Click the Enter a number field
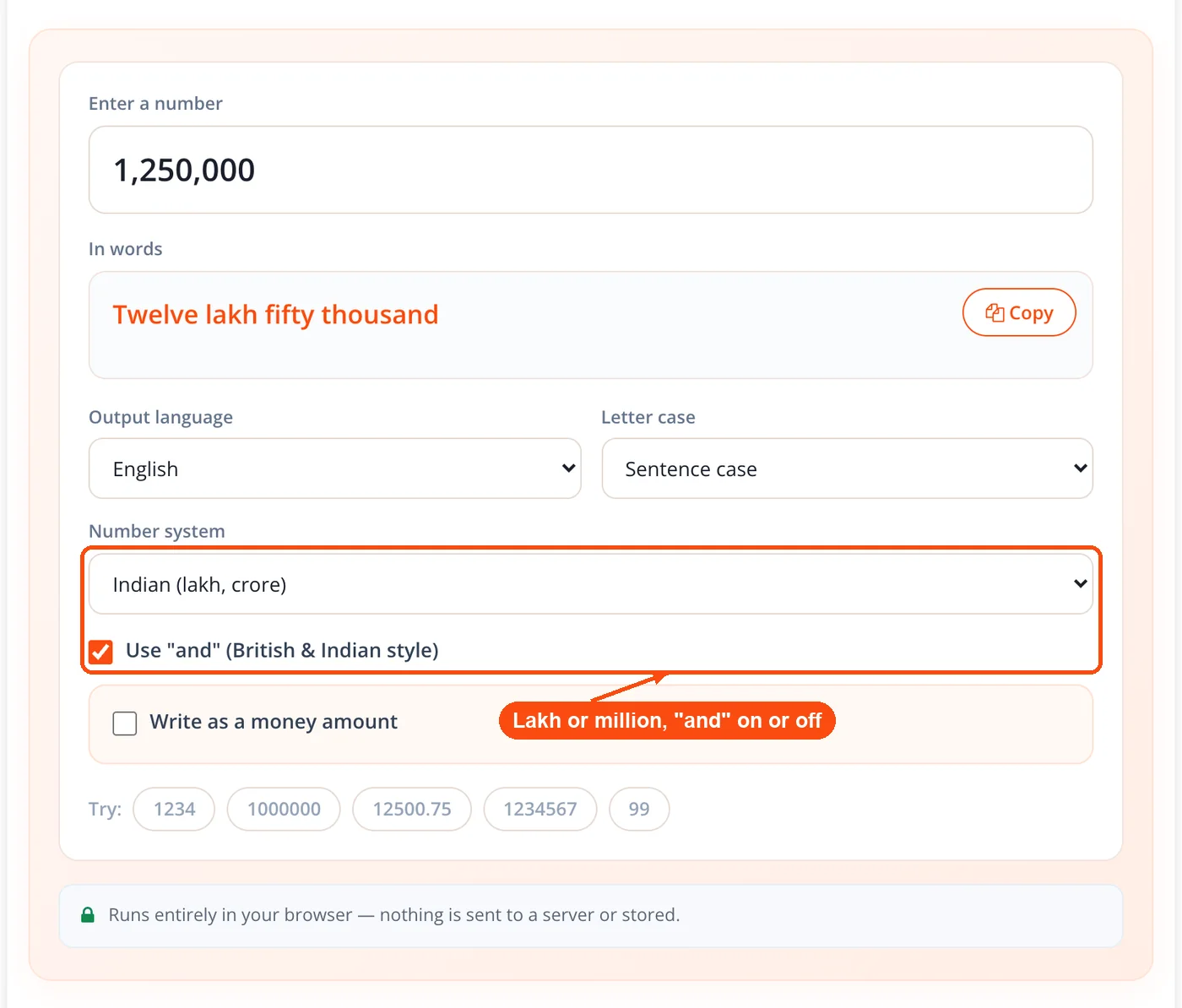Screen dimensions: 1182x1008 pyautogui.click(x=591, y=170)
